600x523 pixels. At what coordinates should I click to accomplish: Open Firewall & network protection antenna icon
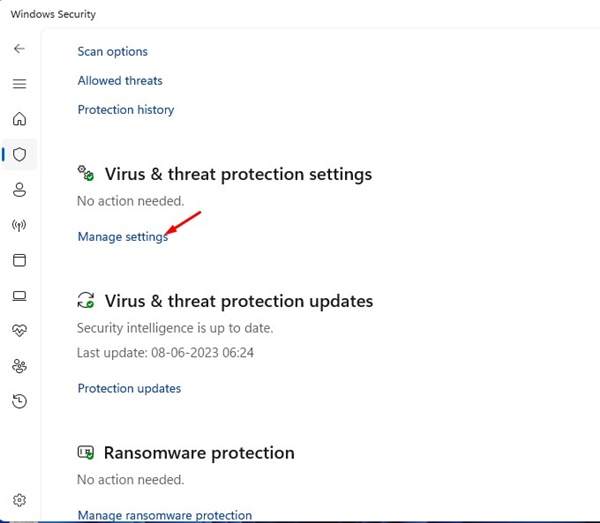[19, 225]
